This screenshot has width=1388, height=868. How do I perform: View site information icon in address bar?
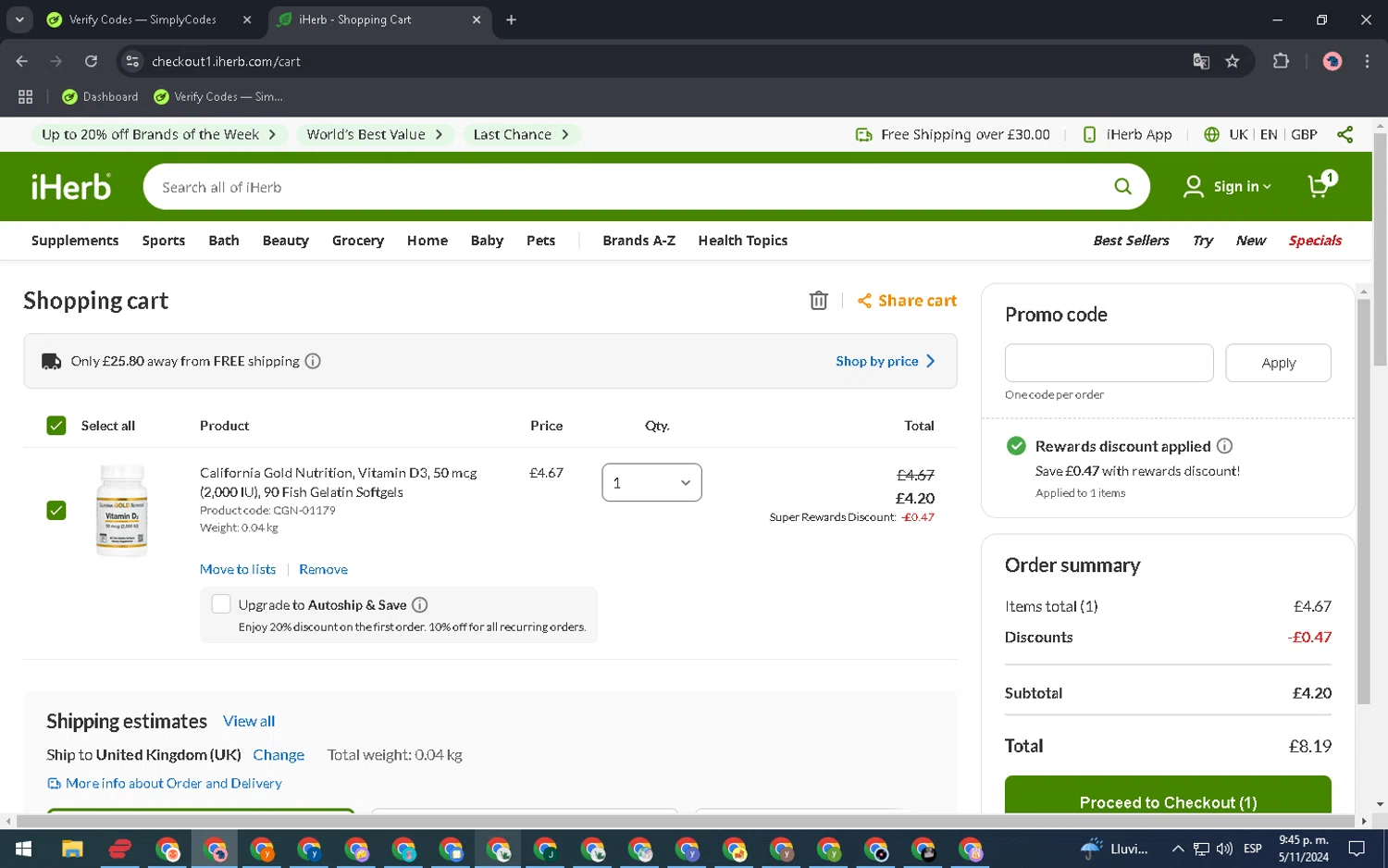(x=132, y=61)
